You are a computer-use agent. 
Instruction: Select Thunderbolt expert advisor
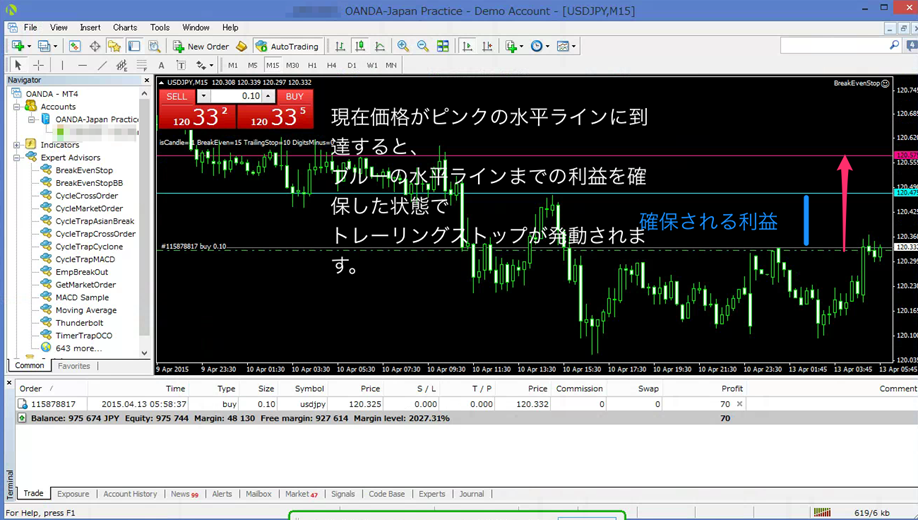79,323
